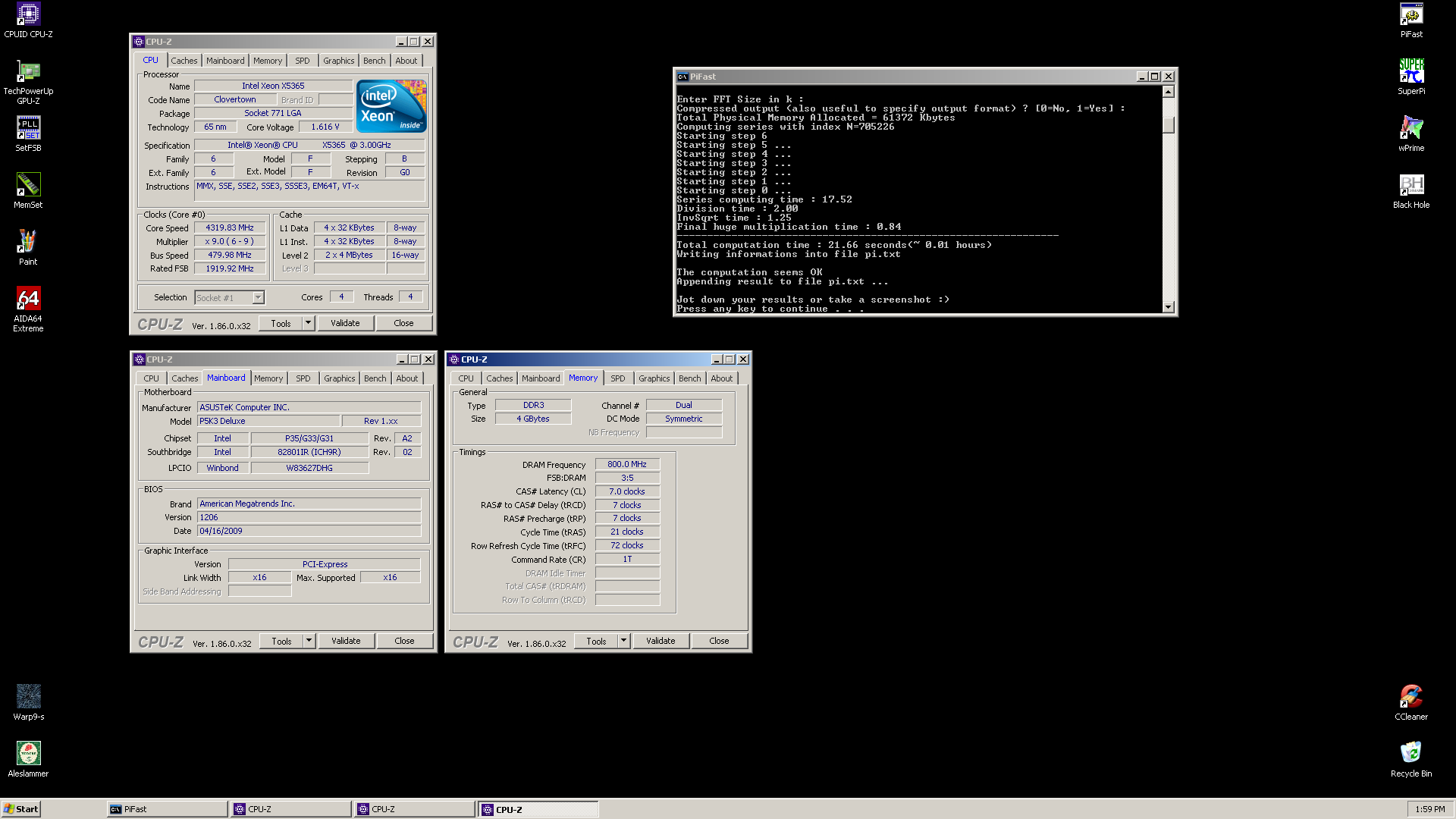Image resolution: width=1456 pixels, height=819 pixels.
Task: Click Tools button in top CPU-Z window
Action: (281, 323)
